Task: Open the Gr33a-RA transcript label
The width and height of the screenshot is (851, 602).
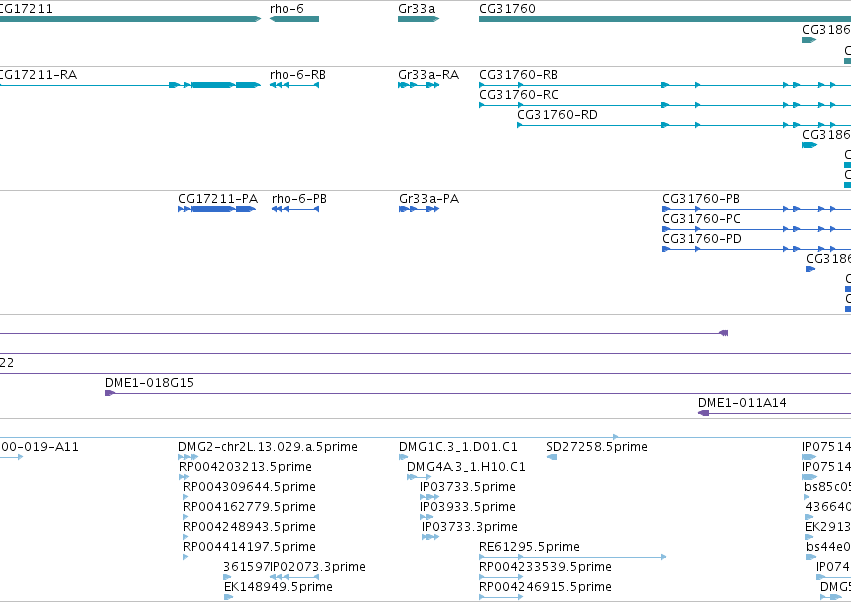Action: [428, 74]
